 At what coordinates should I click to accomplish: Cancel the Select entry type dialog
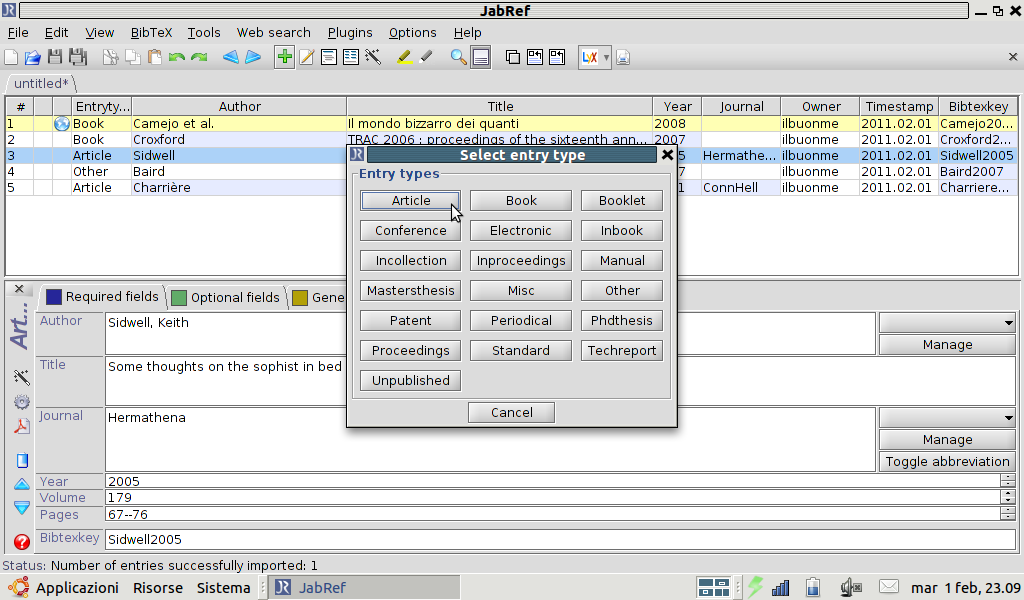[511, 413]
